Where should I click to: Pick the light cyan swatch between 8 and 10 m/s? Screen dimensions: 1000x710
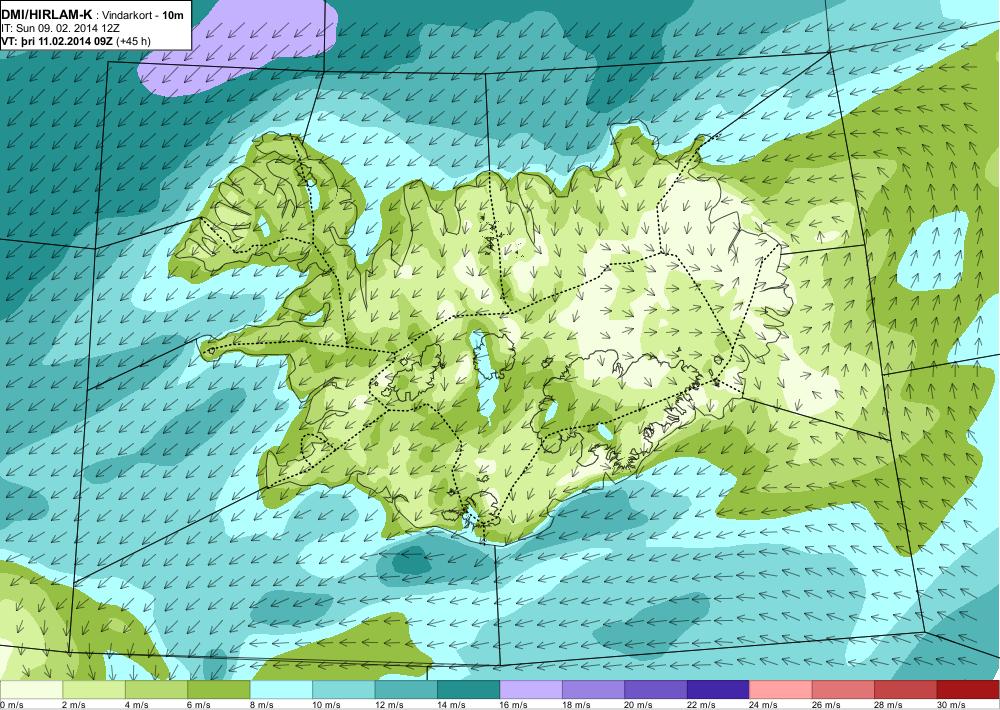point(281,690)
